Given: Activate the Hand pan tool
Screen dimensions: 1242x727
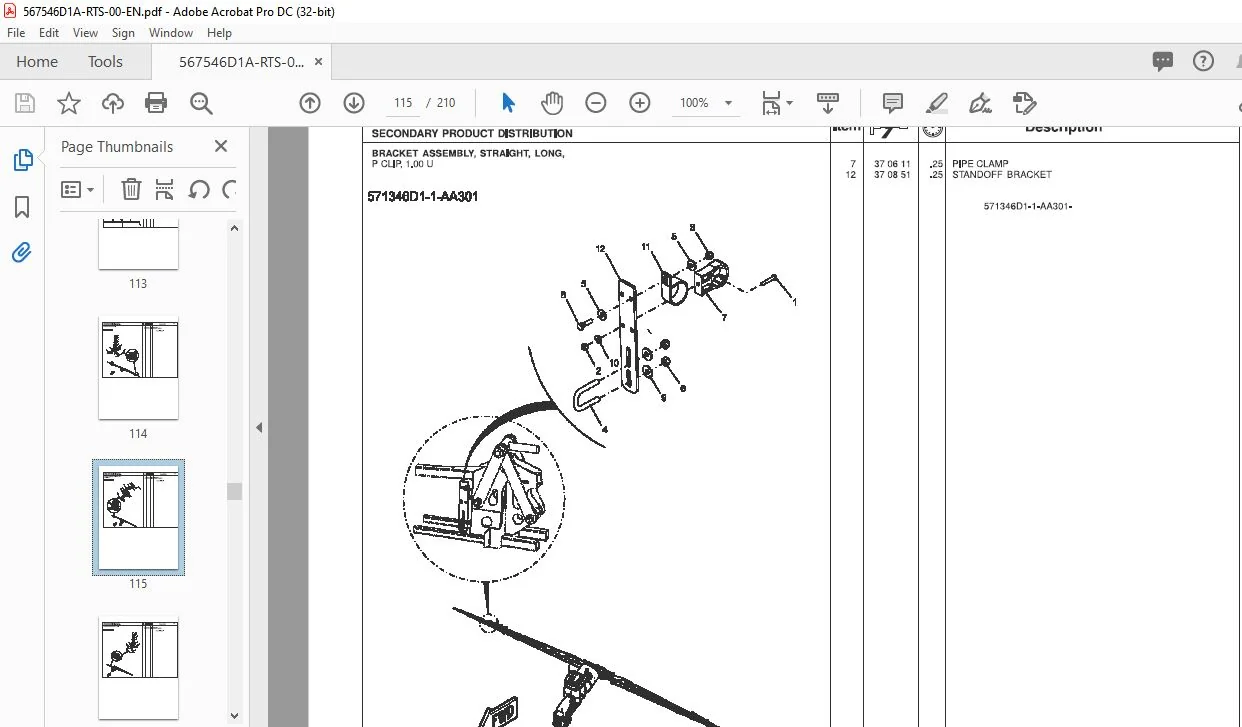Looking at the screenshot, I should (x=551, y=103).
